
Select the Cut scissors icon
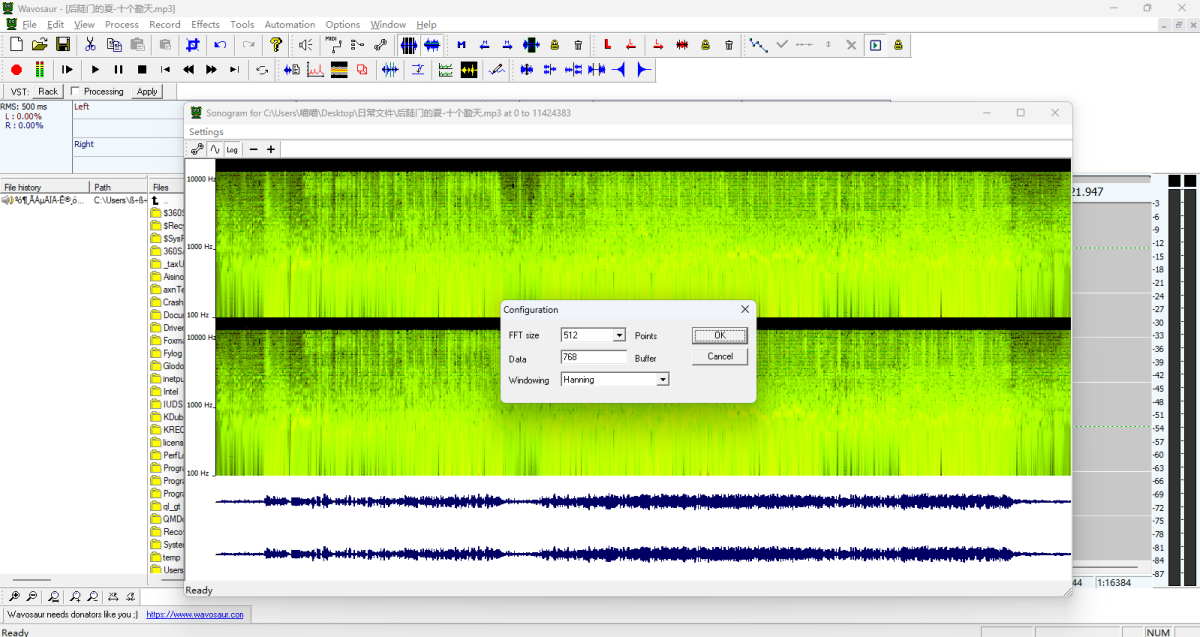(90, 45)
